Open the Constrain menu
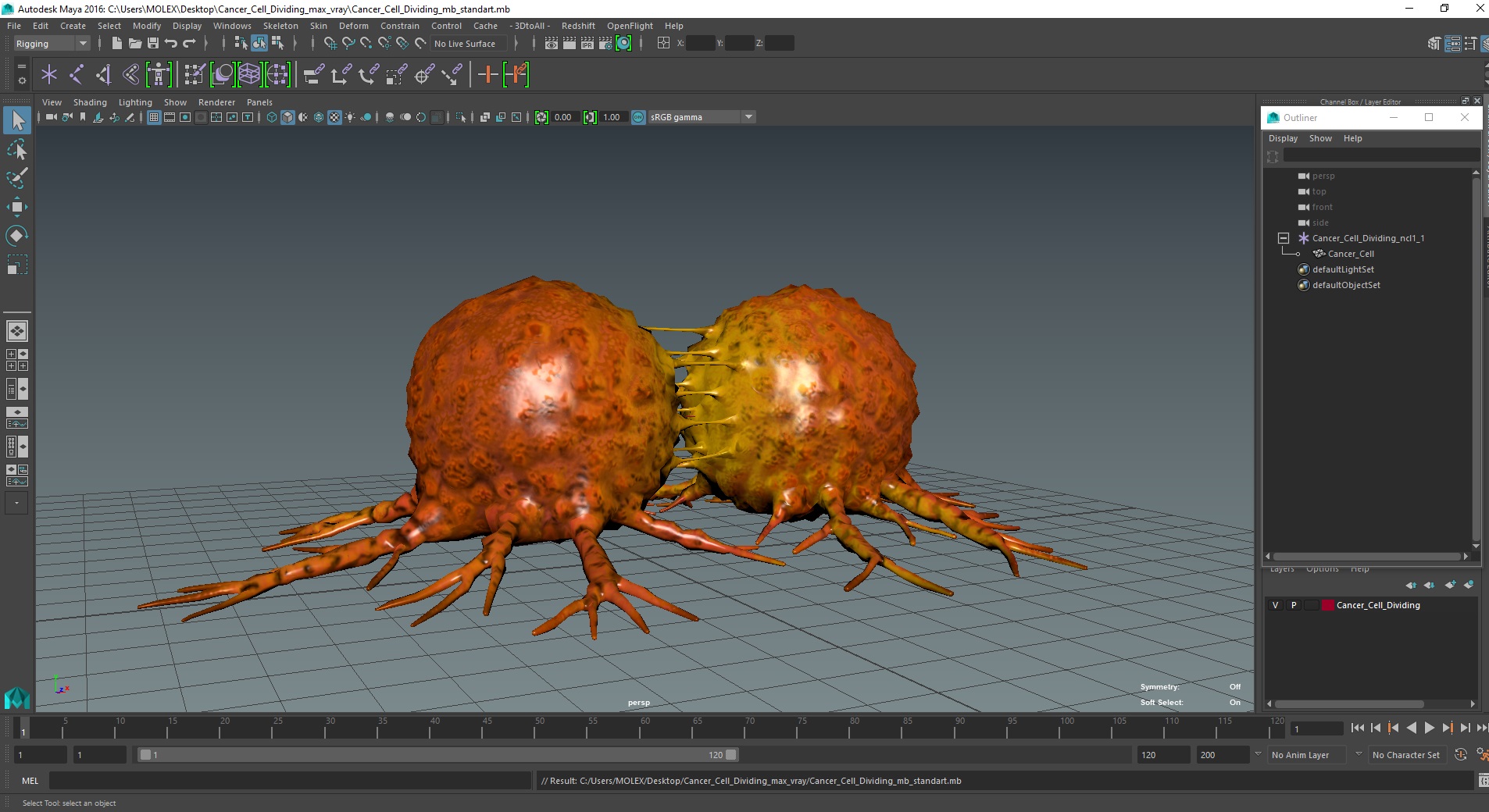This screenshot has width=1489, height=812. coord(399,26)
